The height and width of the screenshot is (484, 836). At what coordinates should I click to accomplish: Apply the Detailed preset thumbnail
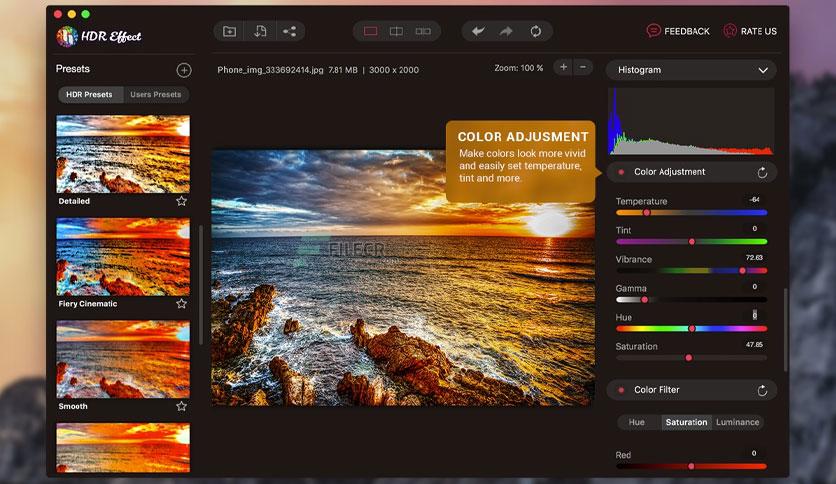[x=123, y=154]
